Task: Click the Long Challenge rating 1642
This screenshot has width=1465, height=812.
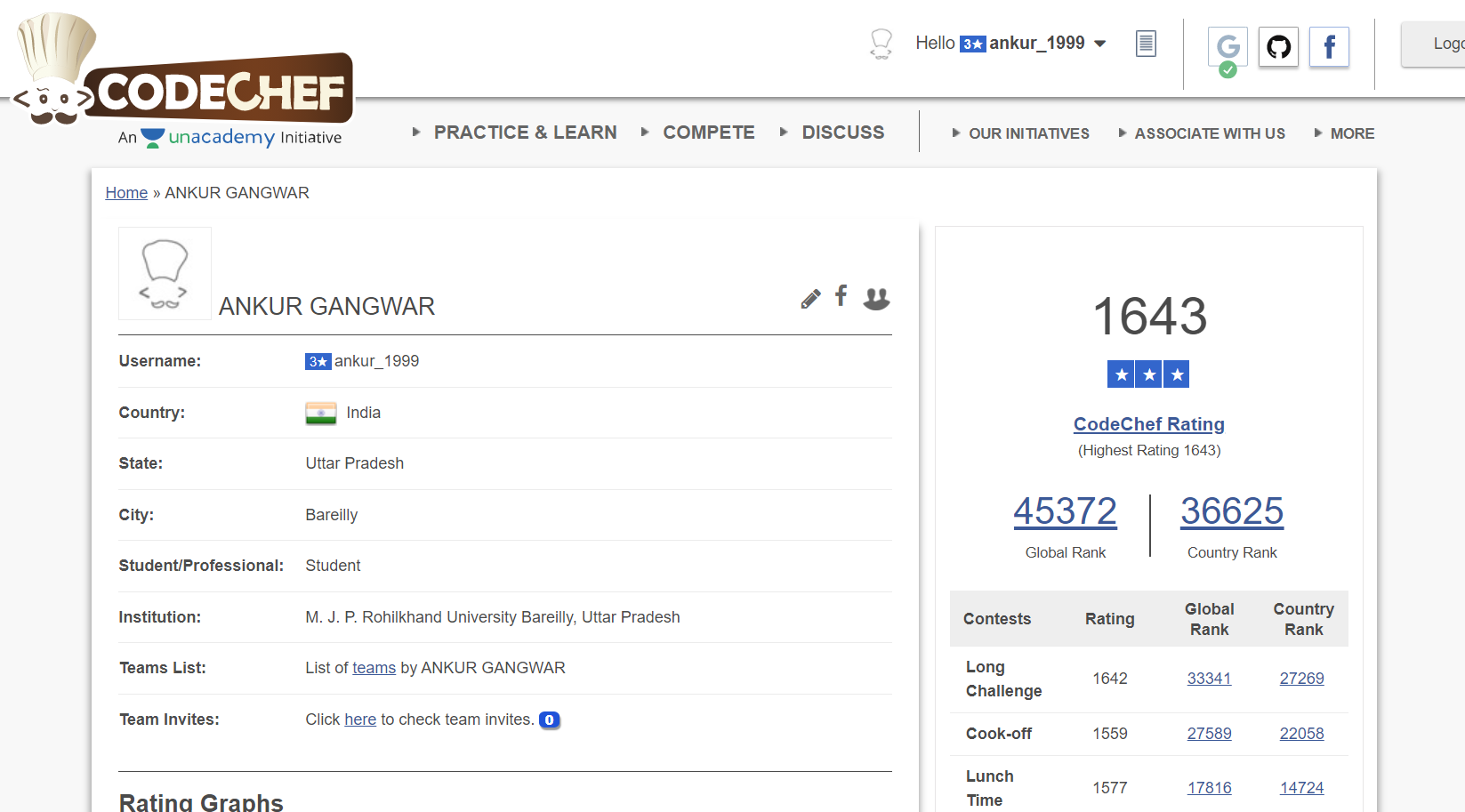Action: point(1110,679)
